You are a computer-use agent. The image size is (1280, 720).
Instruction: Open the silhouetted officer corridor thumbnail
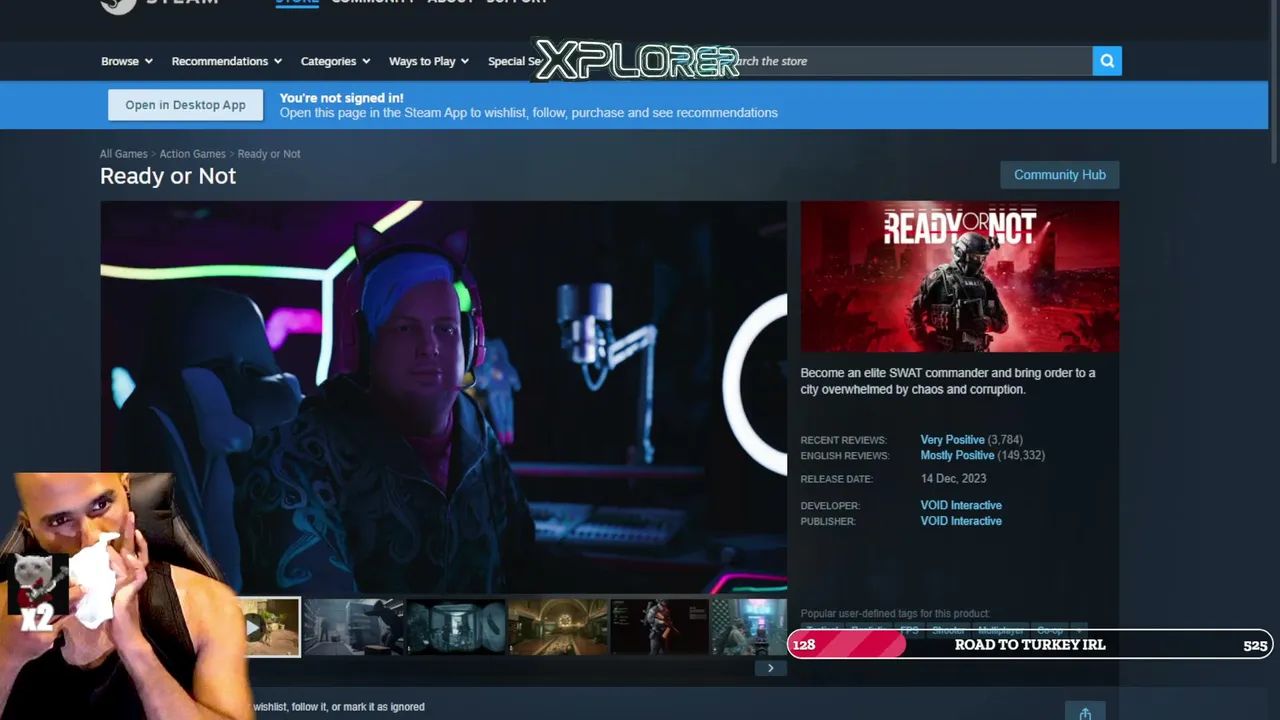tap(354, 627)
